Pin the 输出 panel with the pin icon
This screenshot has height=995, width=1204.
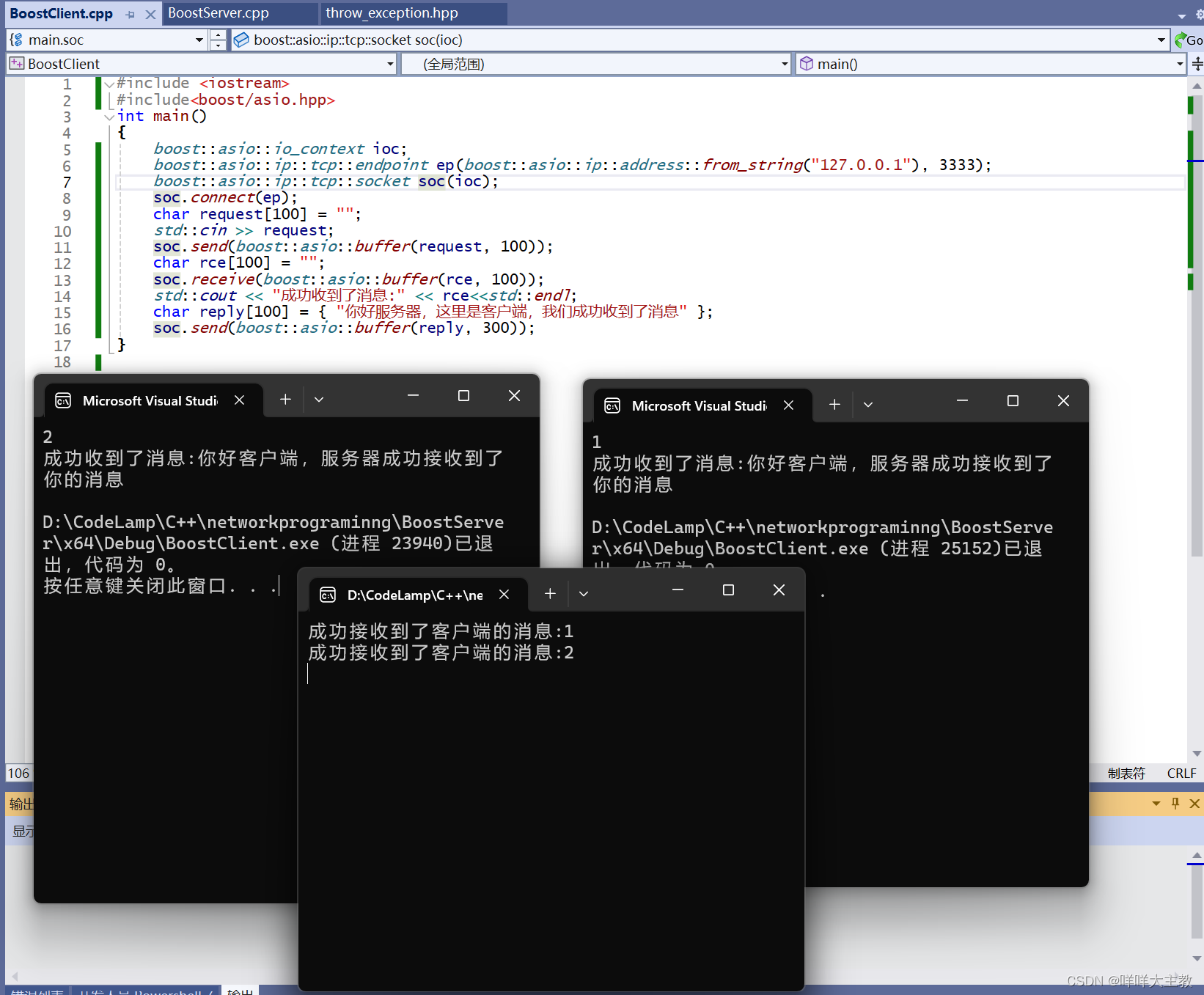1175,804
